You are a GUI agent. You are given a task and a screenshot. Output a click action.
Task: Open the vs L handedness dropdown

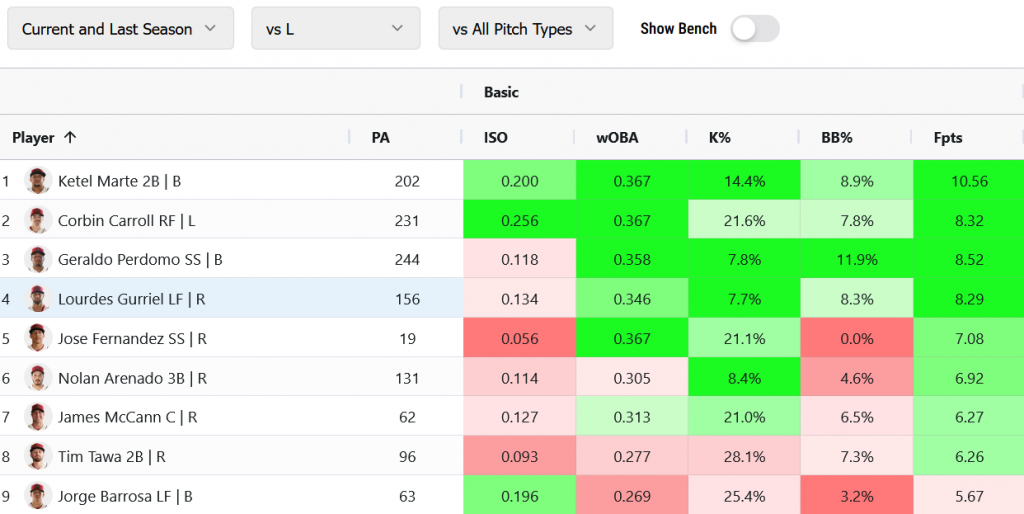pyautogui.click(x=335, y=29)
